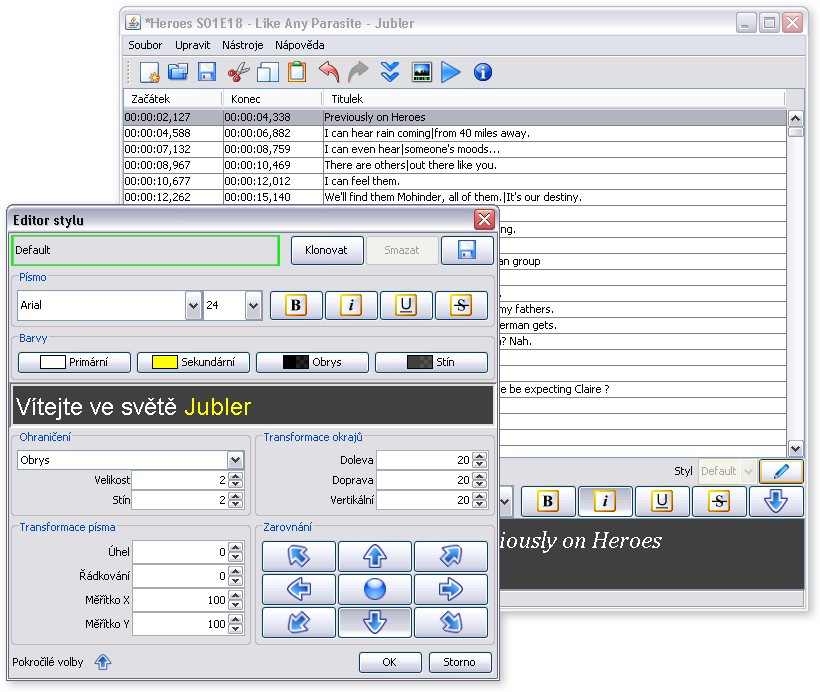This screenshot has height=692, width=820.
Task: Open Styl Default dropdown in Jubler window
Action: (x=748, y=471)
